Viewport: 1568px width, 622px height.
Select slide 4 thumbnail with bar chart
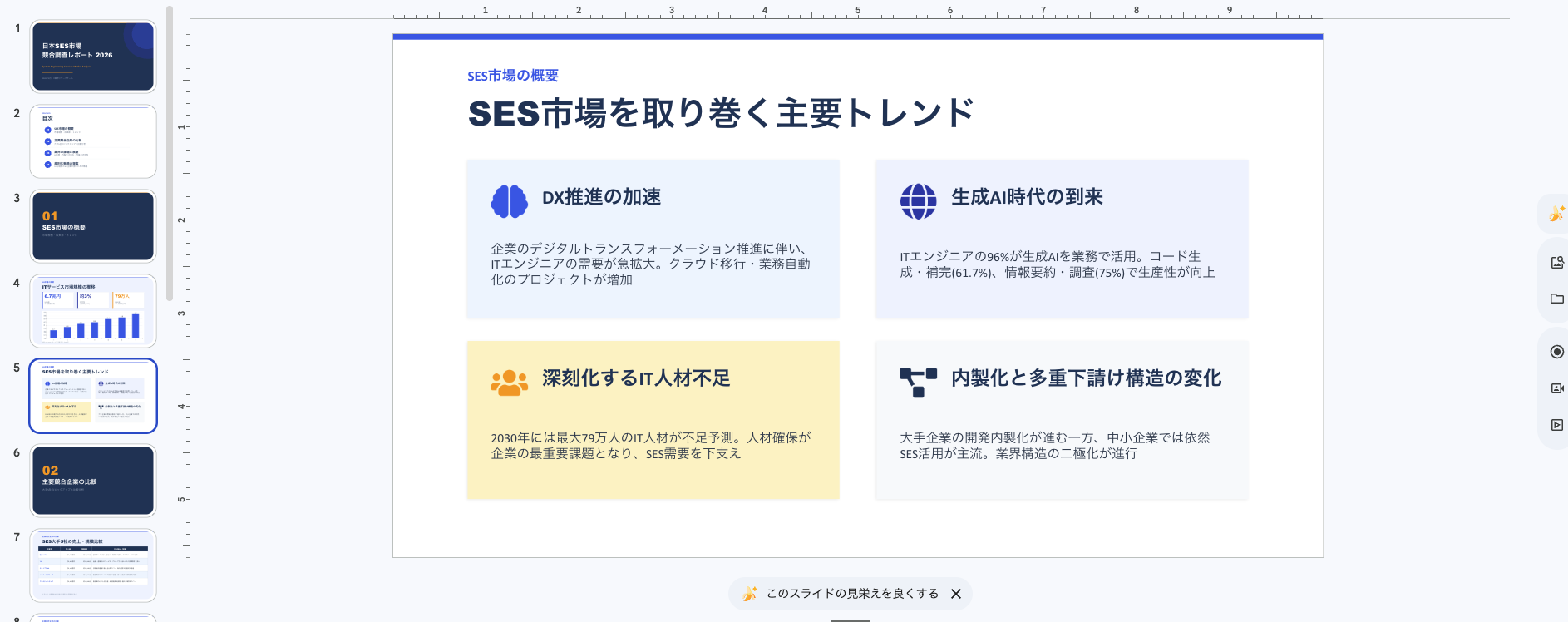(x=93, y=311)
